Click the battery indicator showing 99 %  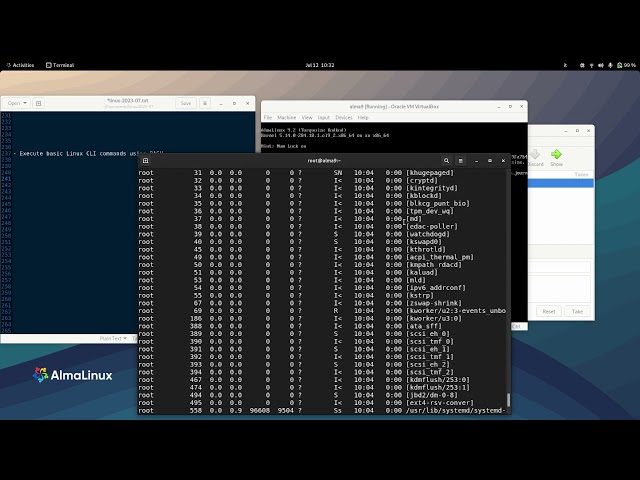tap(627, 65)
